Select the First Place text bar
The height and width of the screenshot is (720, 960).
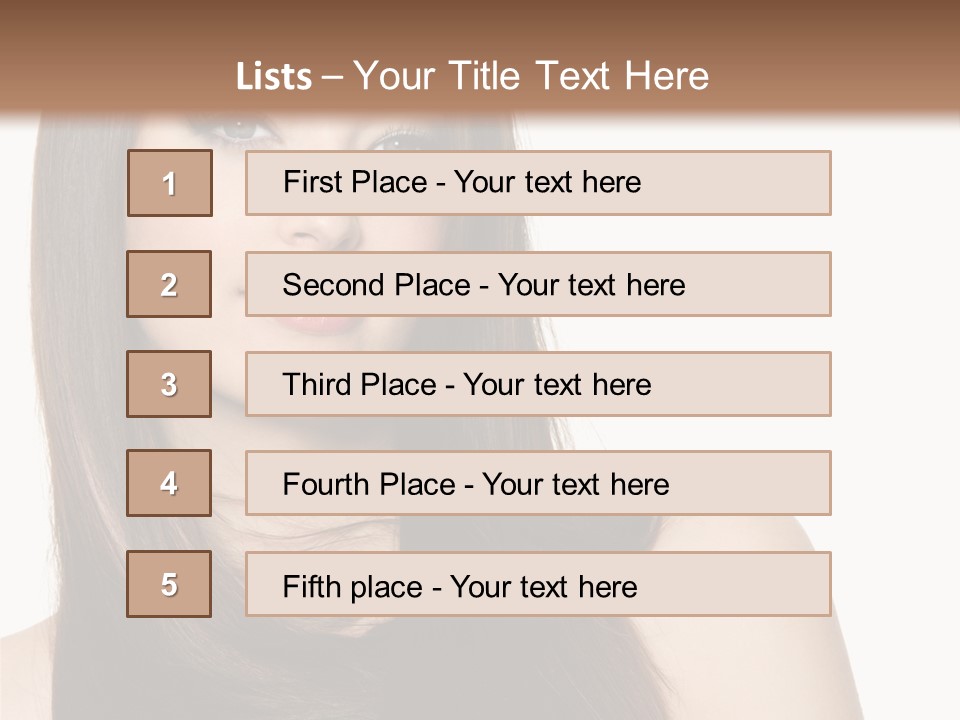[538, 183]
